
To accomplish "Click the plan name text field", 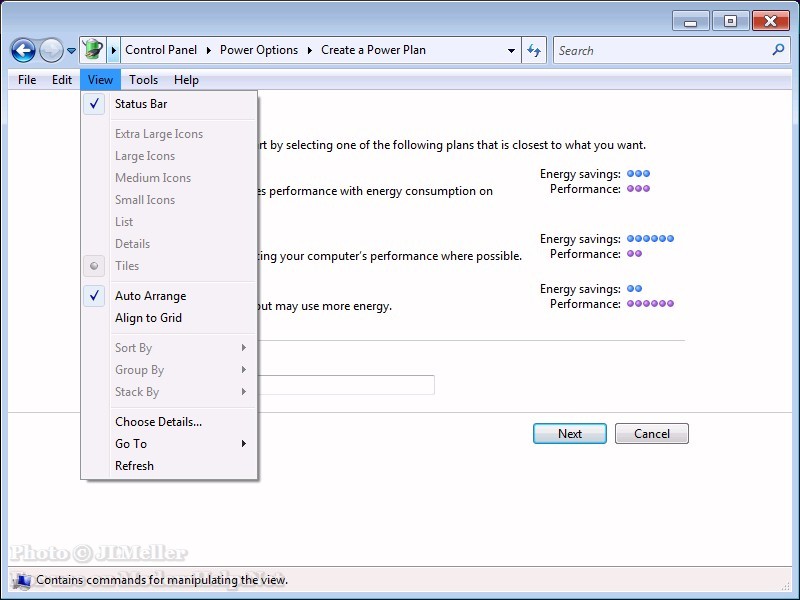I will pyautogui.click(x=346, y=385).
